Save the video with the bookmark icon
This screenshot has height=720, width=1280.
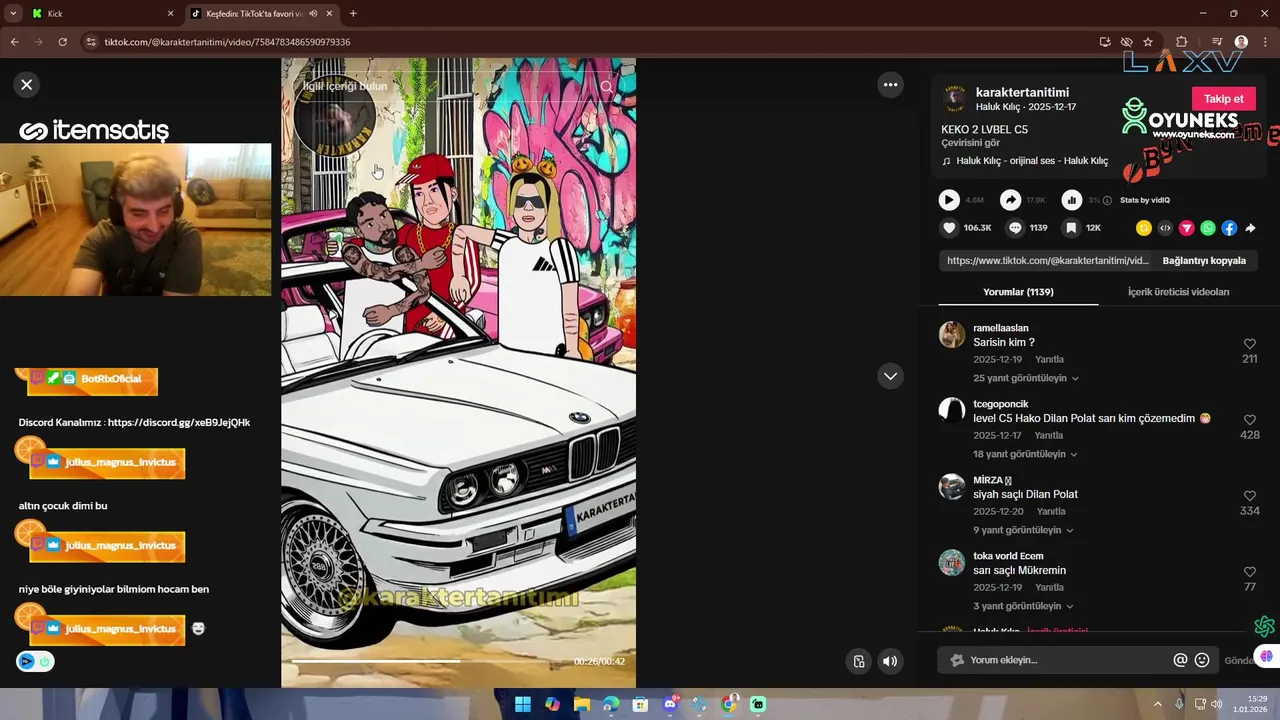[x=1071, y=228]
